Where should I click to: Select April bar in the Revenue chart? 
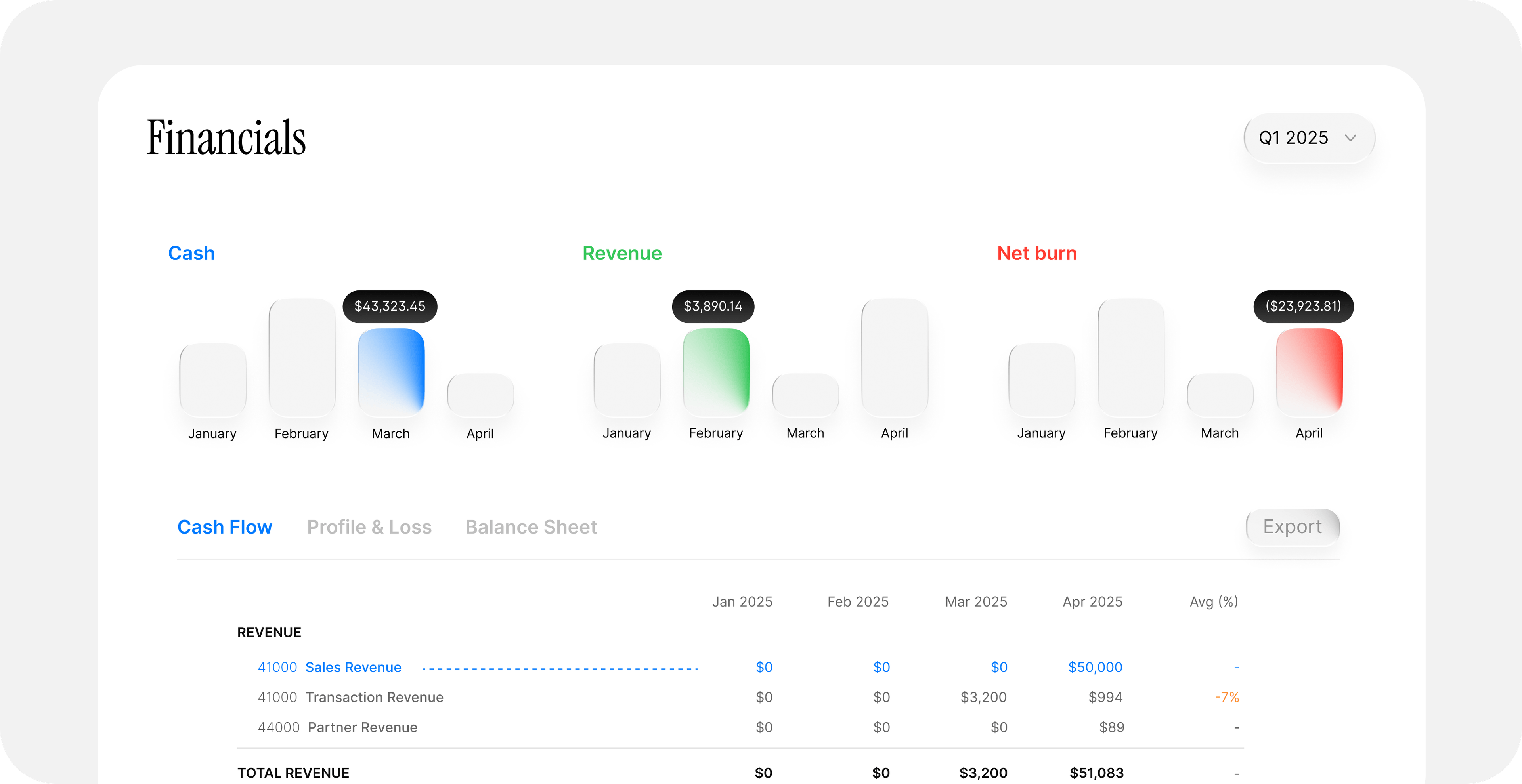coord(895,358)
